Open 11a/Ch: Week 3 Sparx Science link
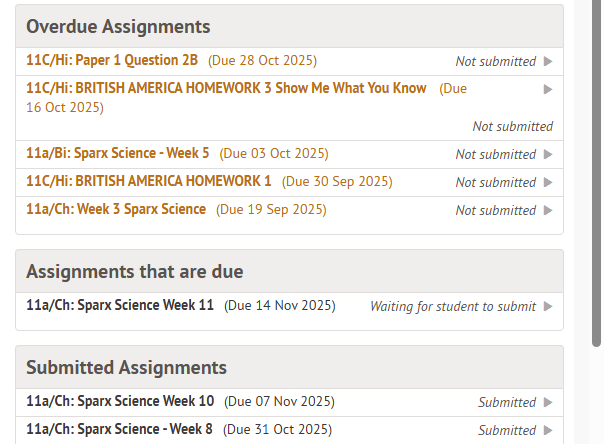This screenshot has height=444, width=604. (x=116, y=210)
